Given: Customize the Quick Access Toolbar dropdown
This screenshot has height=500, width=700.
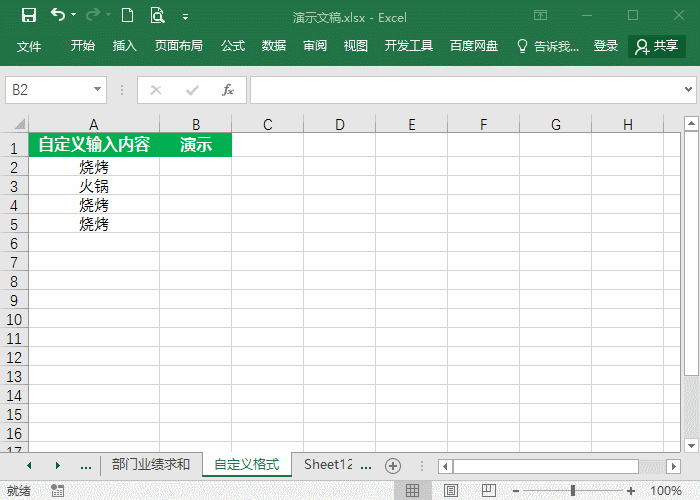Looking at the screenshot, I should (x=185, y=17).
